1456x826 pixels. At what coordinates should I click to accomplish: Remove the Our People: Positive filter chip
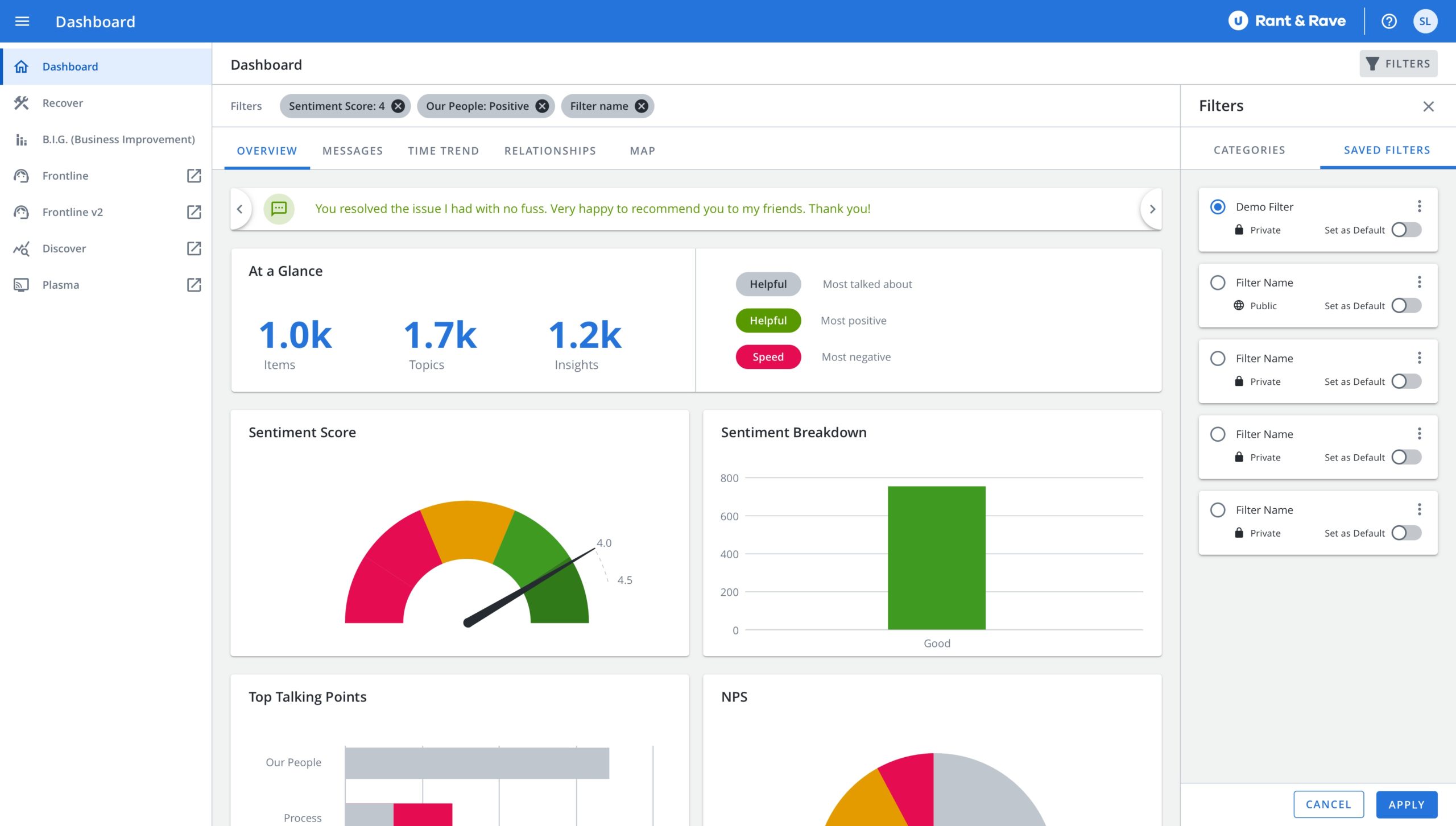coord(543,106)
